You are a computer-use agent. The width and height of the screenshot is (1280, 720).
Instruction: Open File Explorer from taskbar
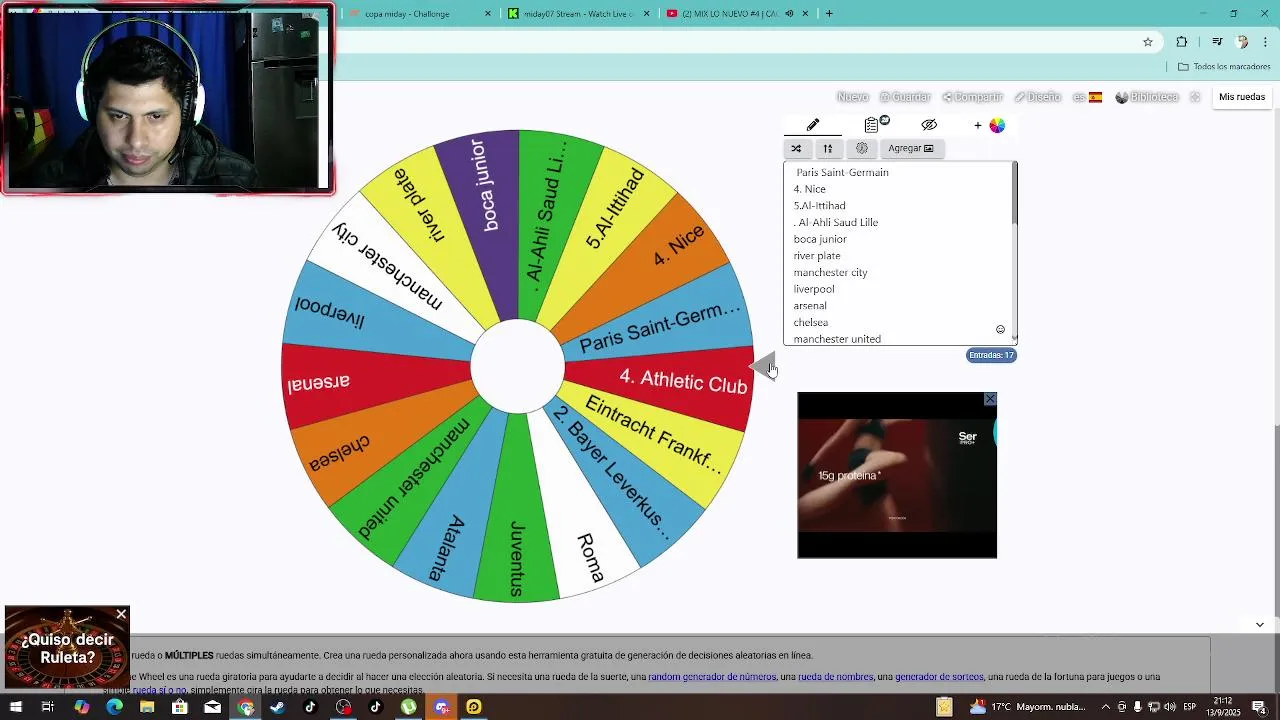point(147,707)
